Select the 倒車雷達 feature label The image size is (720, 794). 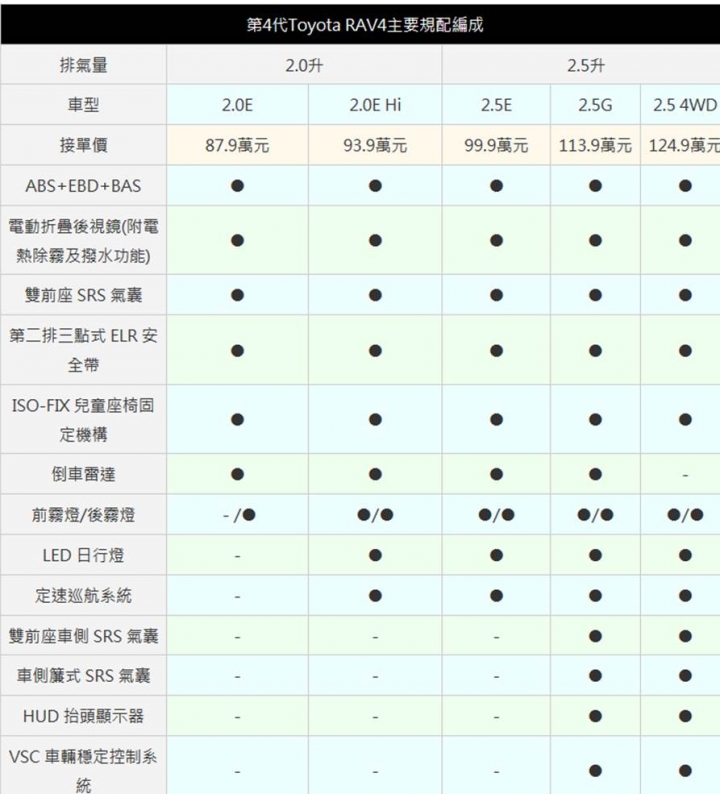(x=84, y=474)
